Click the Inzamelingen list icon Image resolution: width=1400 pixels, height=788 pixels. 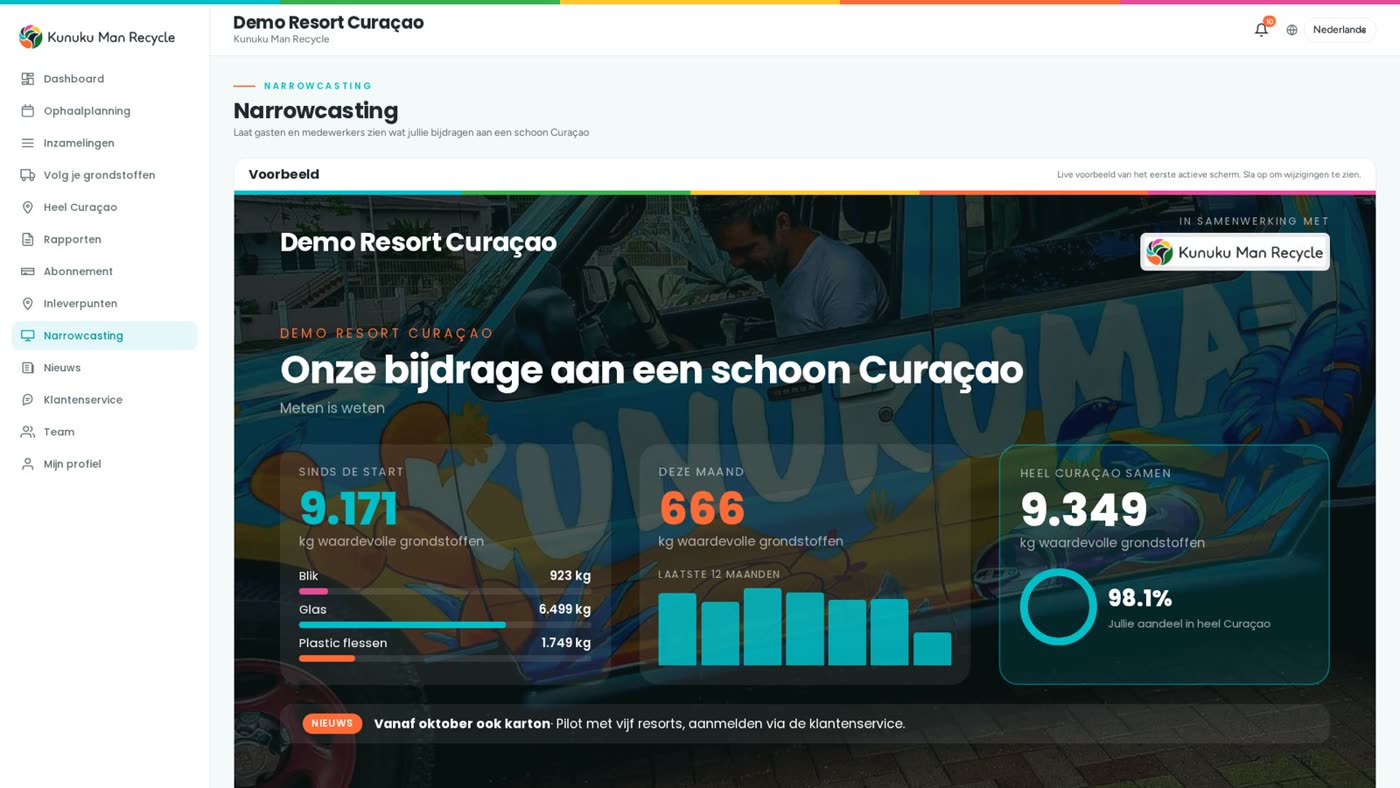pyautogui.click(x=28, y=143)
